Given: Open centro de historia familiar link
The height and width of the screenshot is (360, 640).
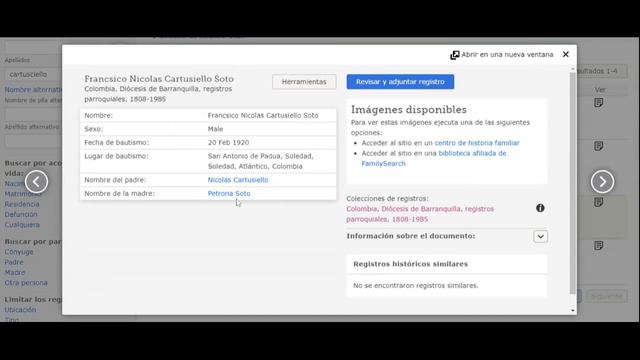Looking at the screenshot, I should point(477,143).
